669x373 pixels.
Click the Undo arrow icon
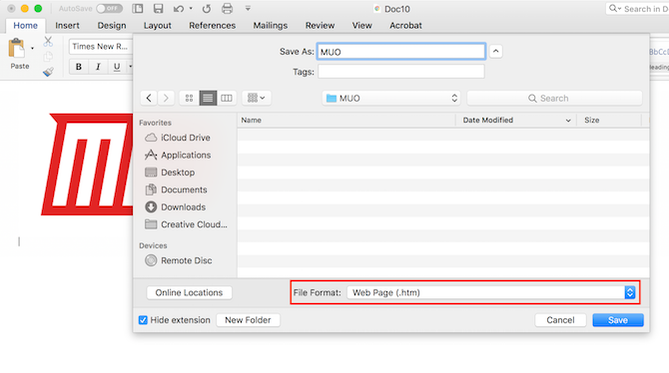coord(179,9)
